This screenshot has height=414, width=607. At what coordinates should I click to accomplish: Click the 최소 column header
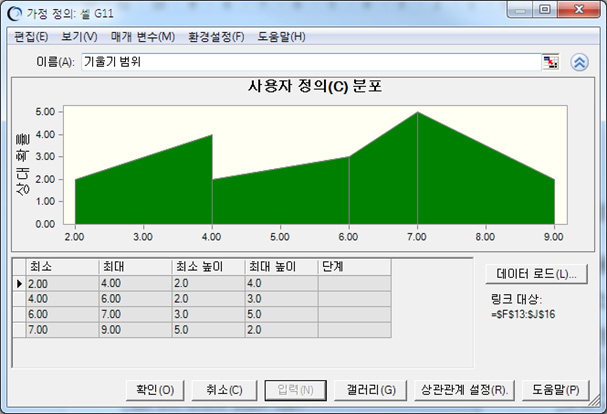click(x=62, y=267)
